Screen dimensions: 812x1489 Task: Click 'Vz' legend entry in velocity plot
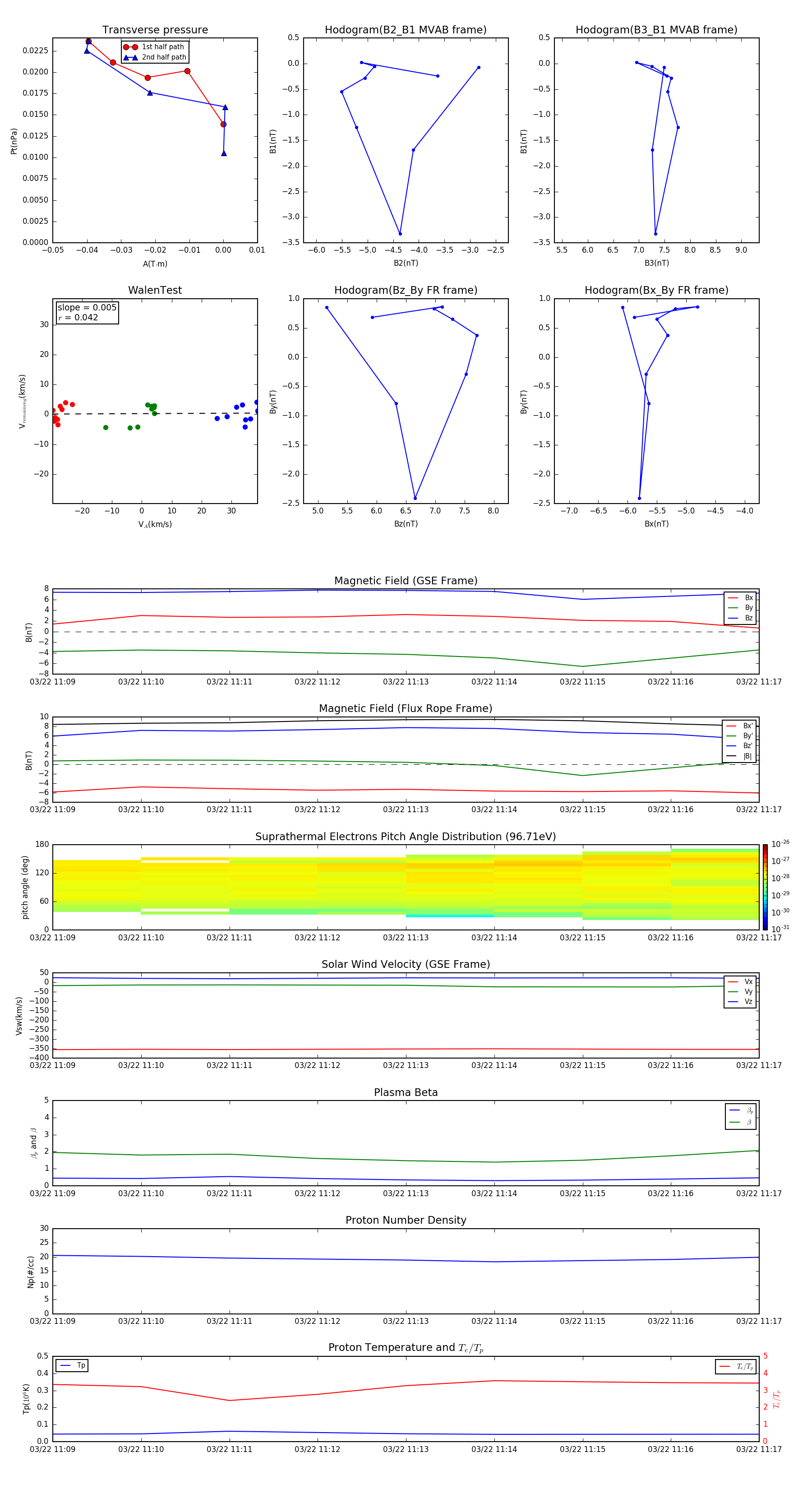point(740,1002)
